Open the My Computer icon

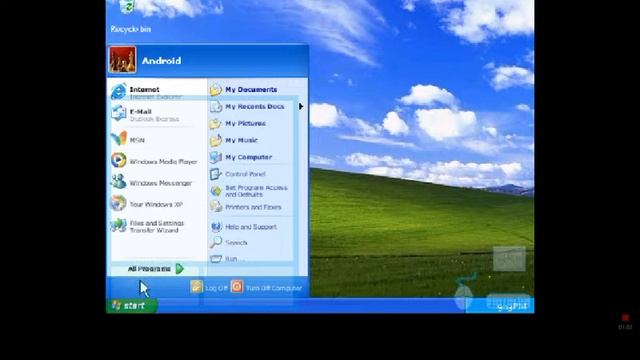[x=216, y=157]
